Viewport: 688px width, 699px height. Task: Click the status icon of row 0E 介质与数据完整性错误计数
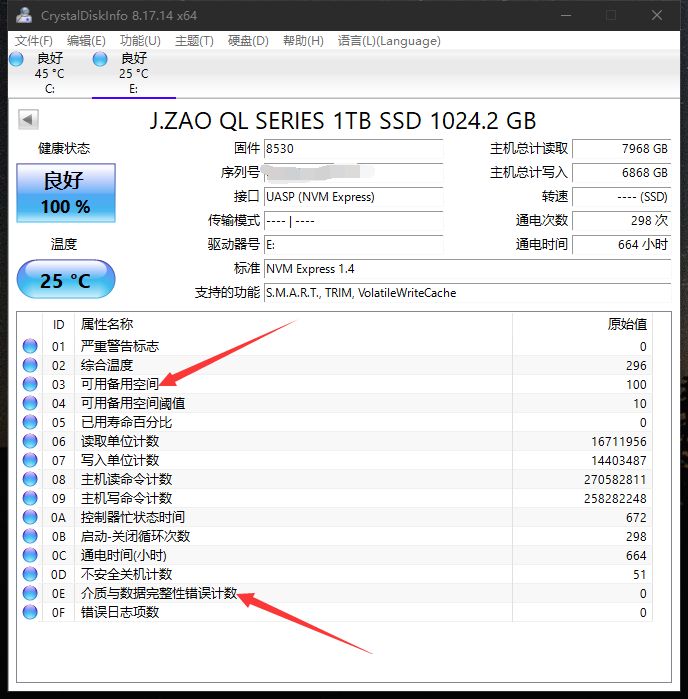click(30, 593)
